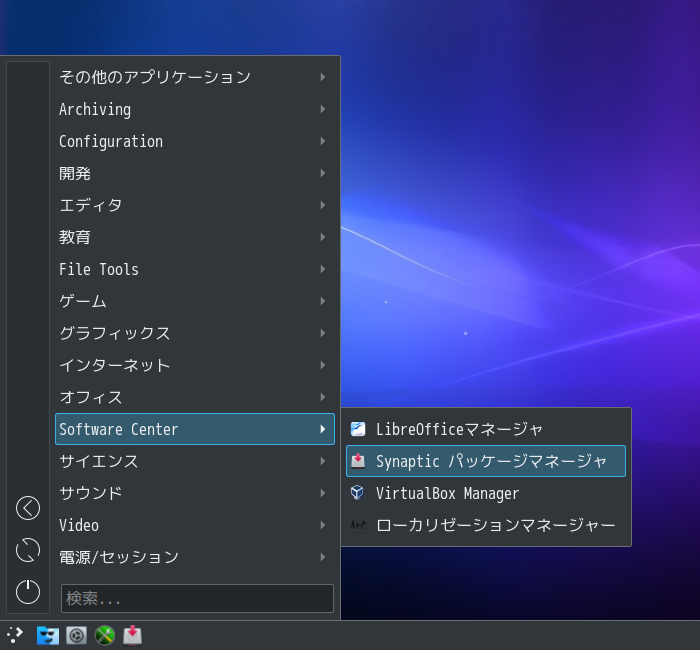This screenshot has height=650, width=700.
Task: Launch the Synaptic icon on the taskbar
Action: click(x=133, y=635)
